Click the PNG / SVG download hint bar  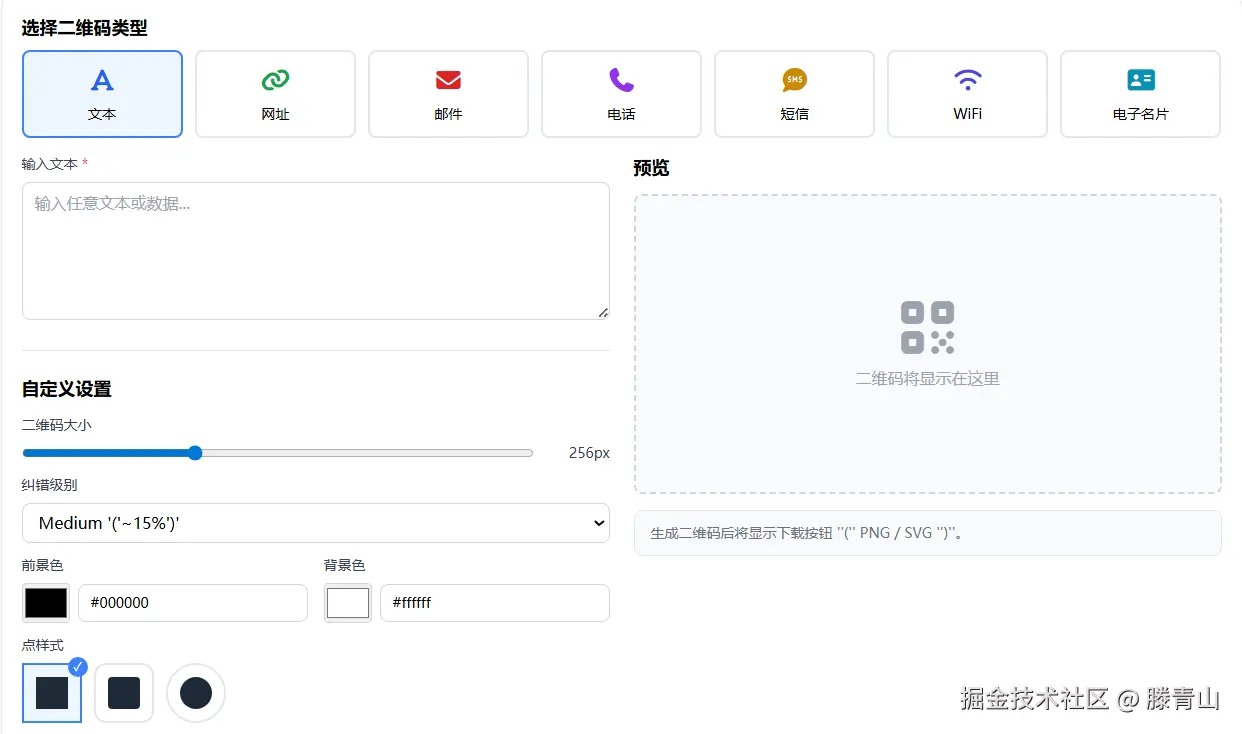tap(926, 532)
